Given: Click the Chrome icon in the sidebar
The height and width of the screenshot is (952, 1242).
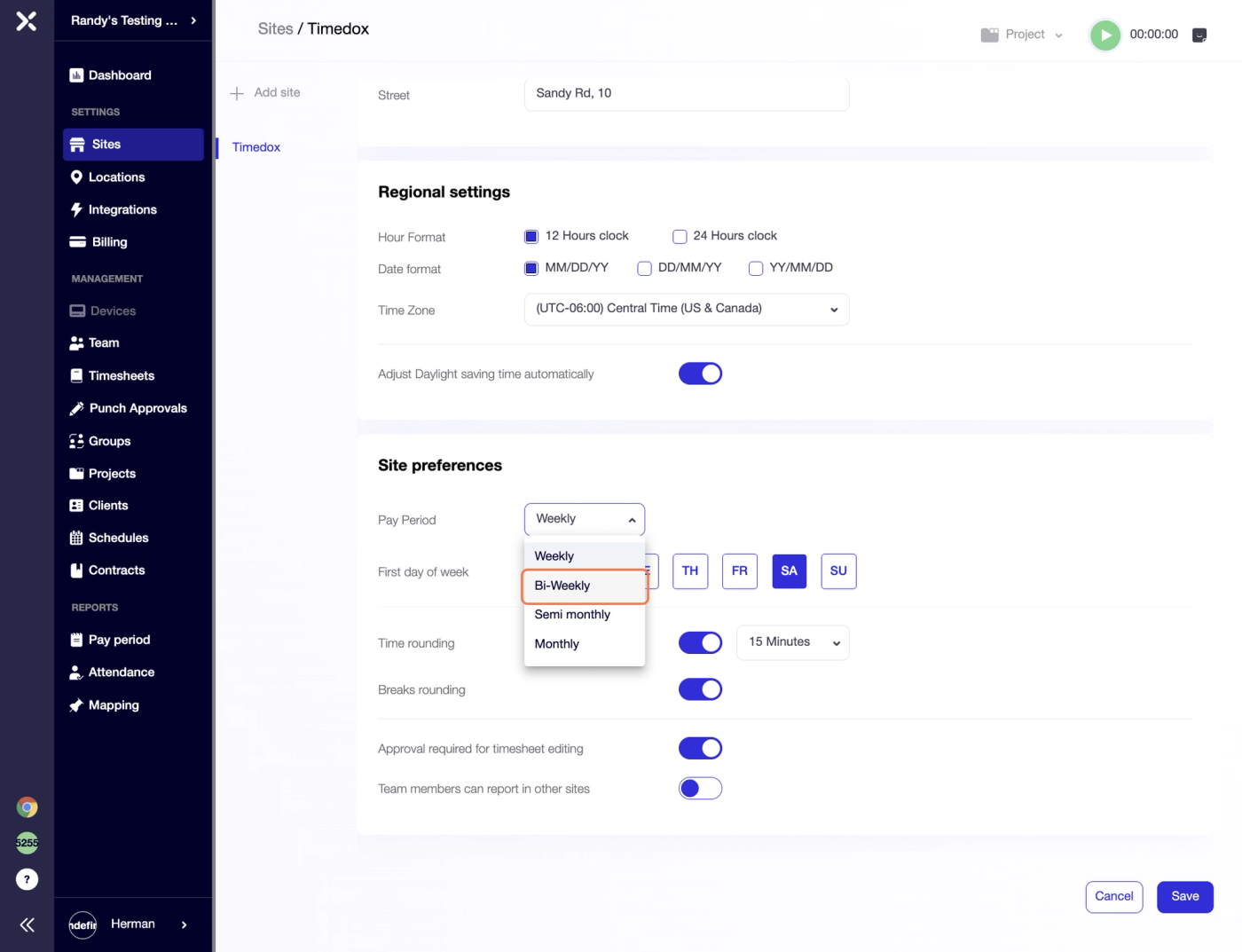Looking at the screenshot, I should pyautogui.click(x=27, y=807).
